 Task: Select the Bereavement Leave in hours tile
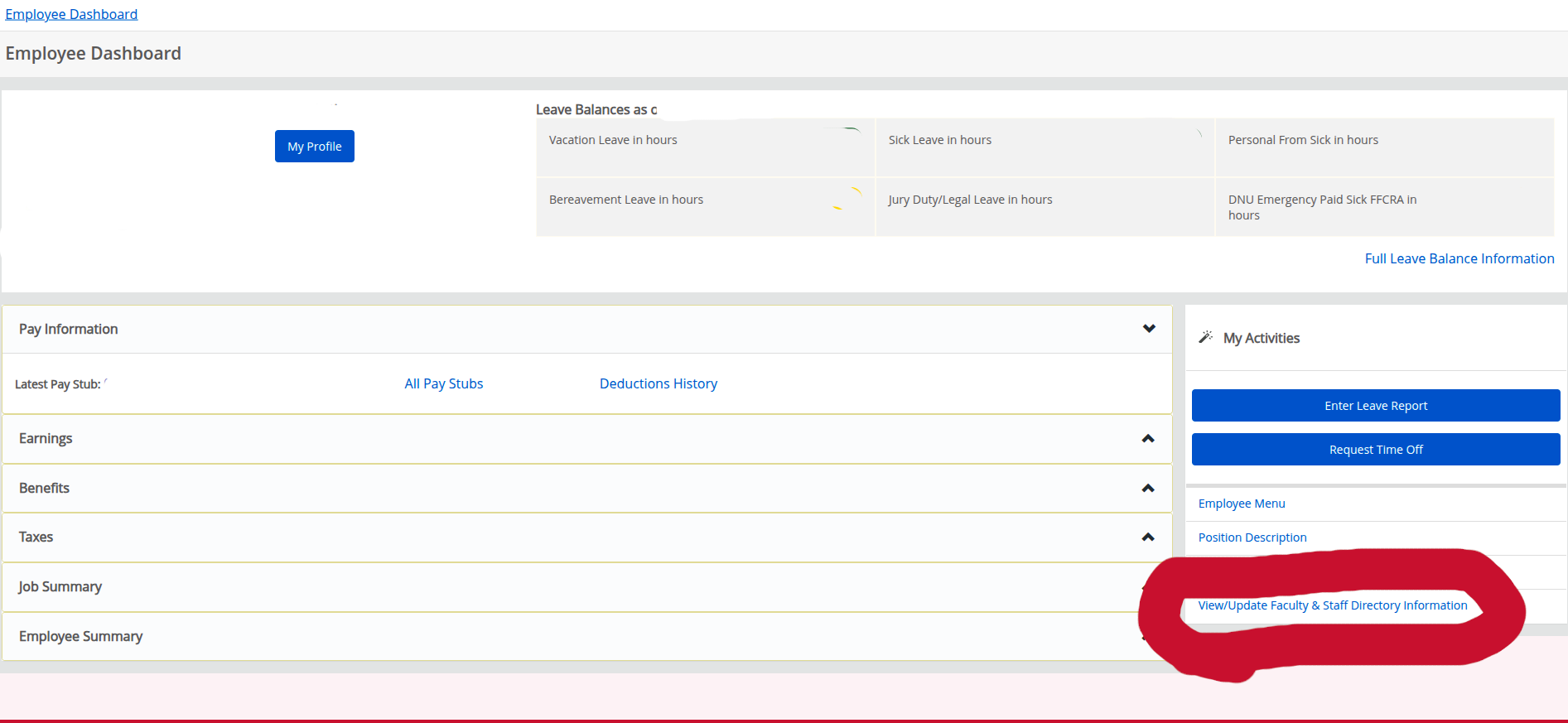point(705,207)
